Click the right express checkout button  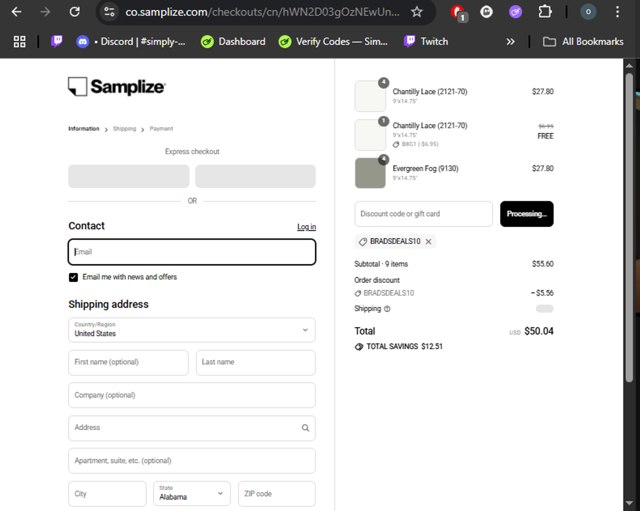coord(255,176)
